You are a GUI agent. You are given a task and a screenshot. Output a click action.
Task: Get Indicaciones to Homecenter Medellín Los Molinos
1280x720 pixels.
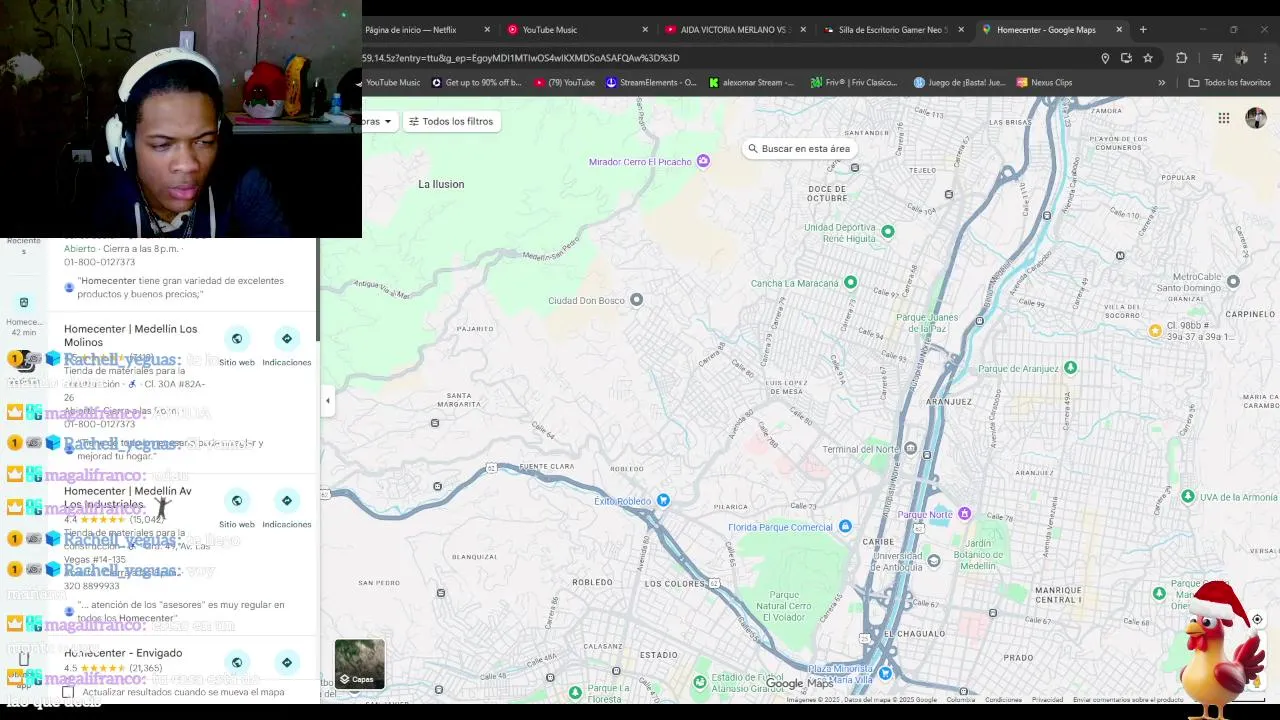(287, 339)
